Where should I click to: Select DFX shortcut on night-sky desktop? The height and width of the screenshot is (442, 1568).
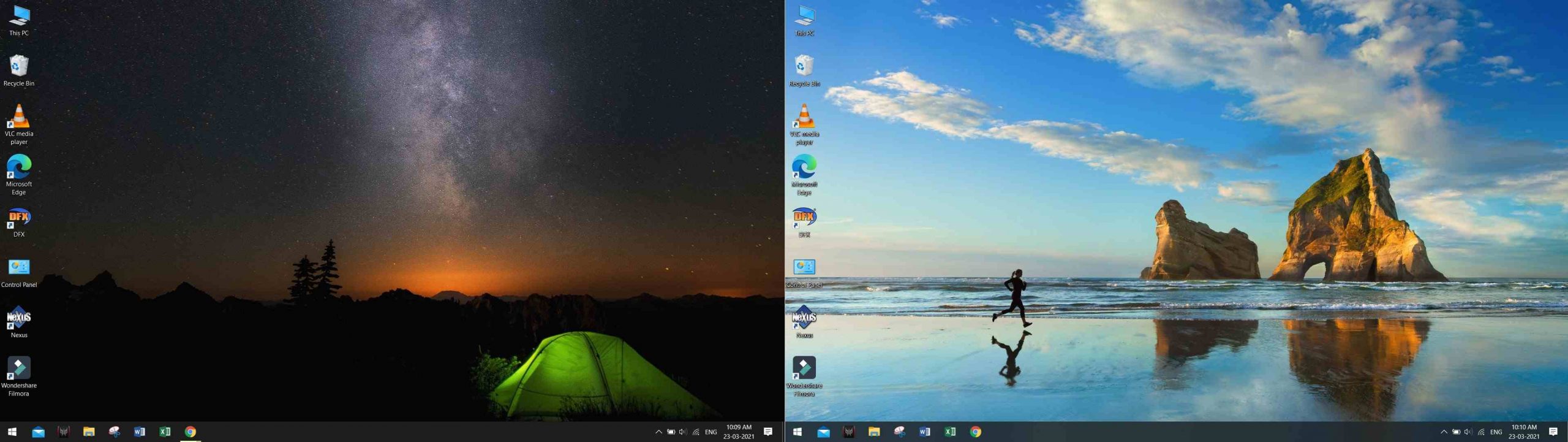point(19,223)
